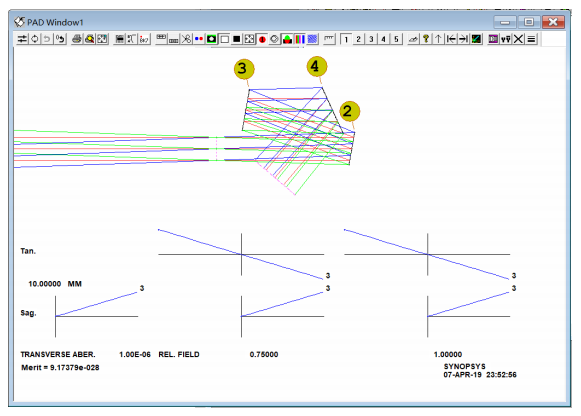The height and width of the screenshot is (416, 581).
Task: Select the magnifier zoom tool icon
Action: tap(90, 39)
